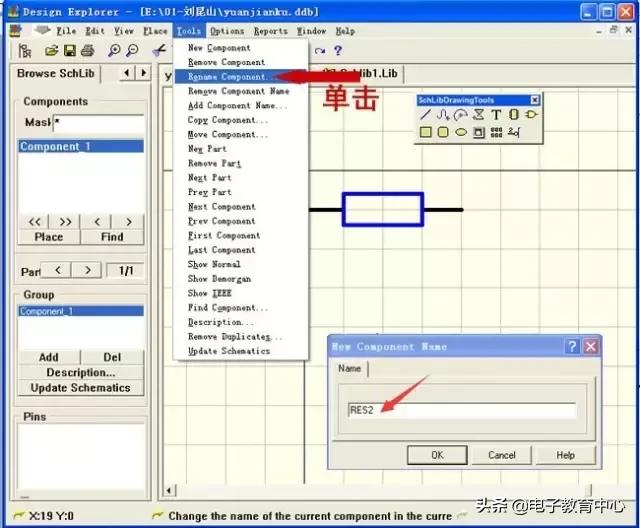Viewport: 640px width, 528px height.
Task: Choose Find Component menu entry
Action: [x=241, y=308]
